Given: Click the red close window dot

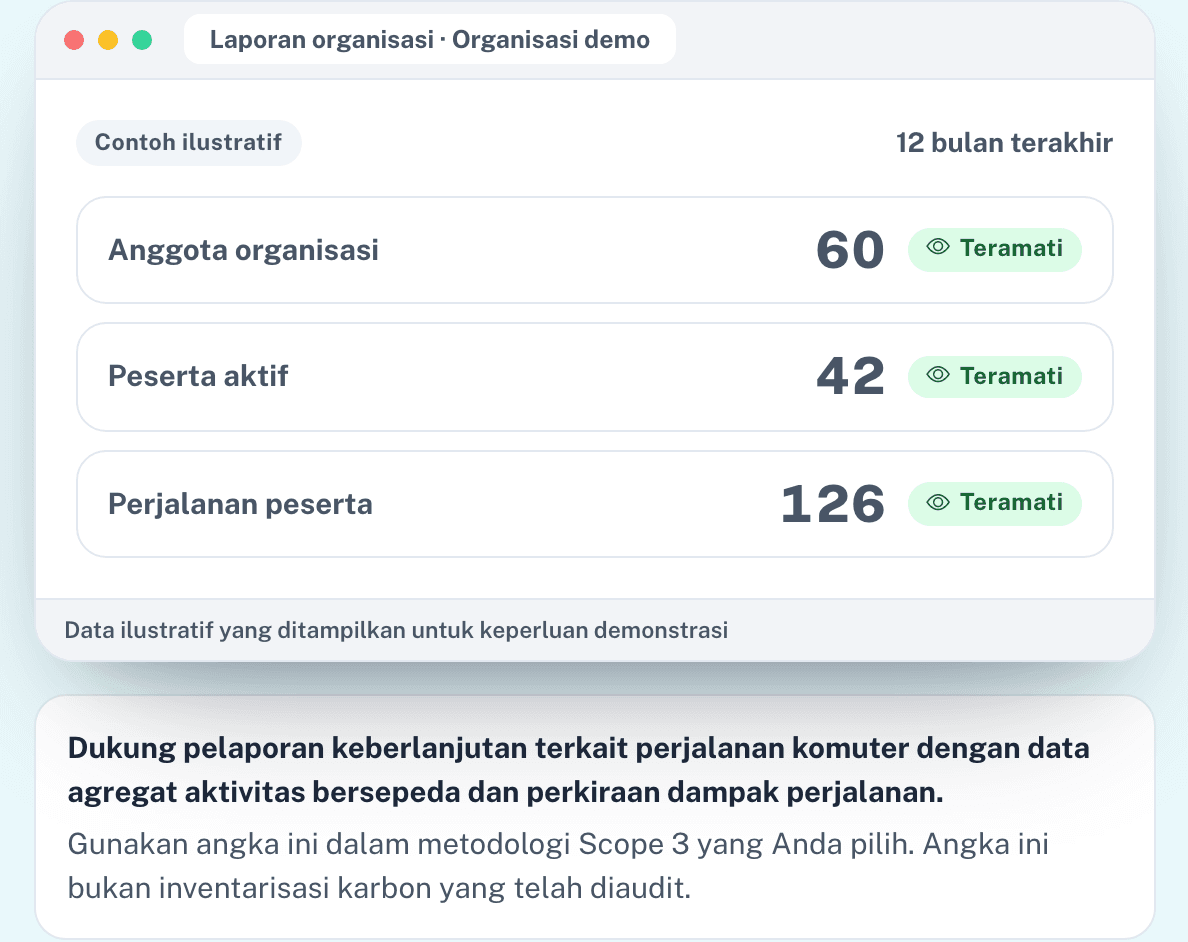Looking at the screenshot, I should [x=74, y=39].
